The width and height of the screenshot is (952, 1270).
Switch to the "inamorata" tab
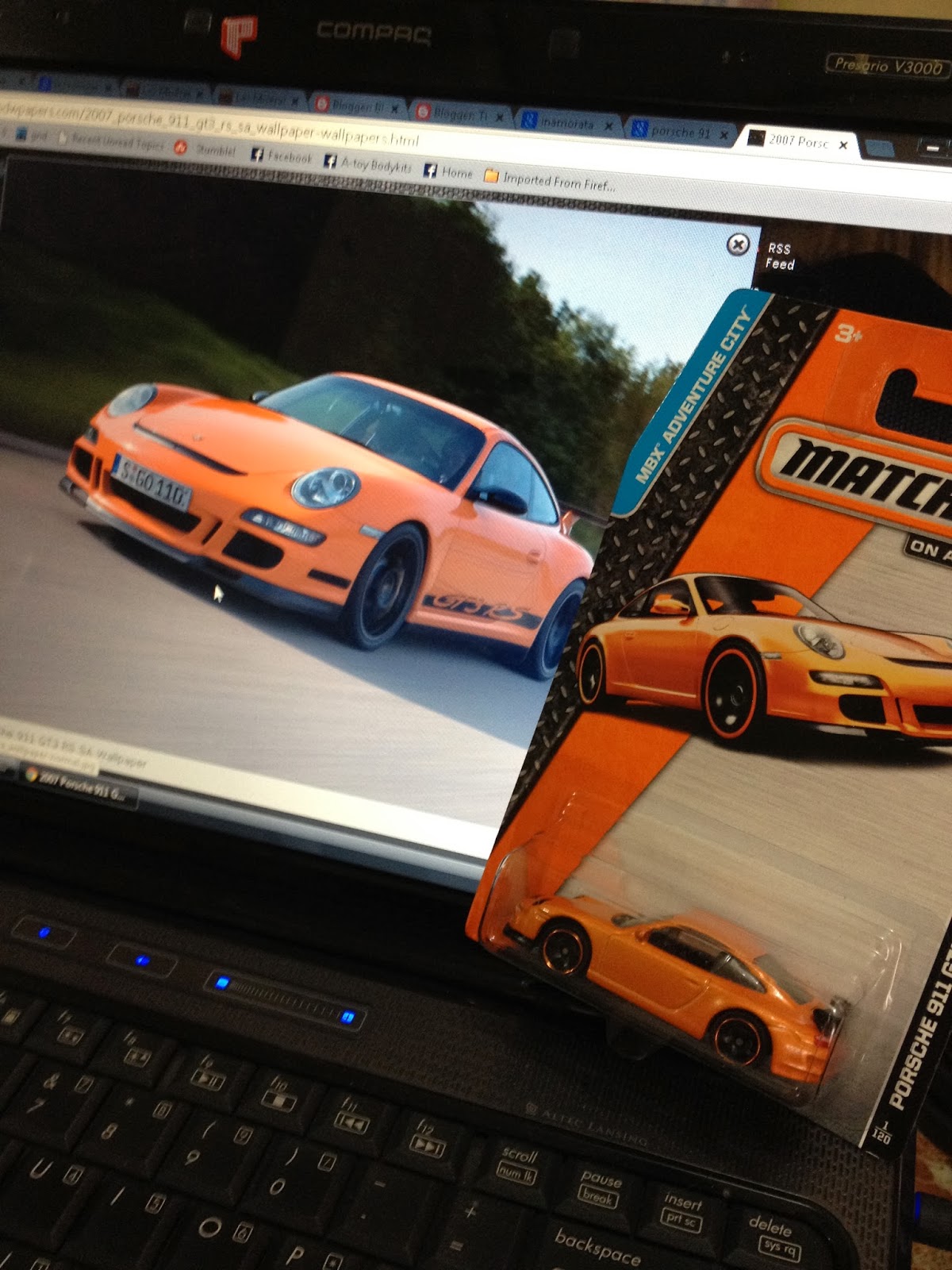(x=566, y=123)
